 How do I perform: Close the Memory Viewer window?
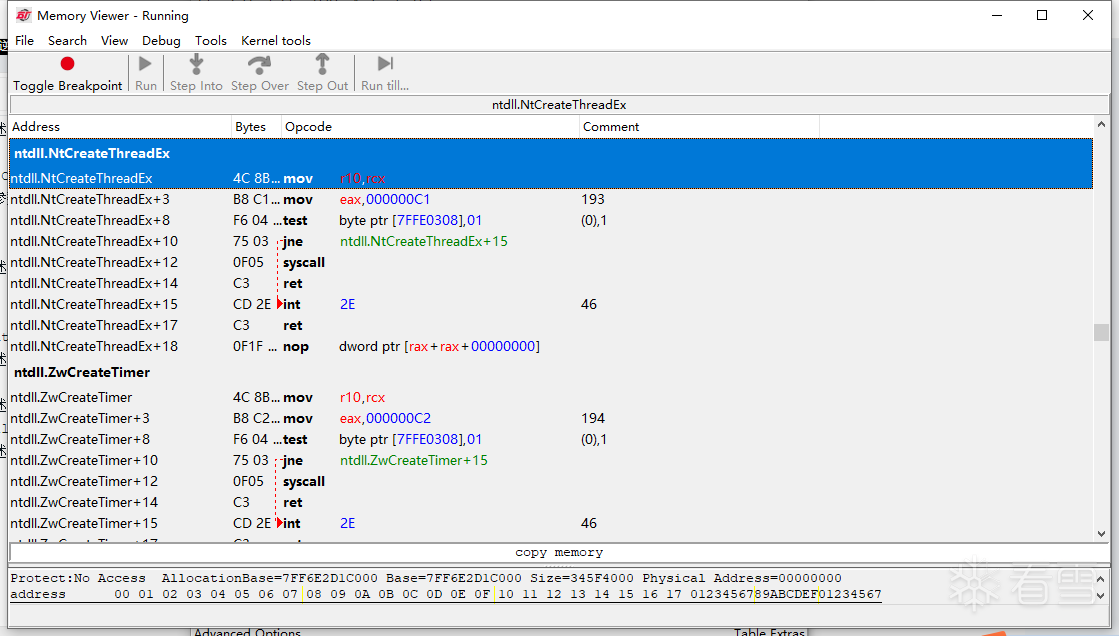(x=1088, y=15)
